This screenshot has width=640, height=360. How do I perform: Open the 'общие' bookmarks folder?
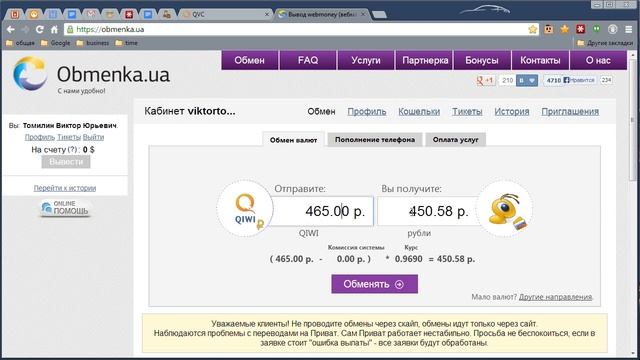click(x=20, y=43)
